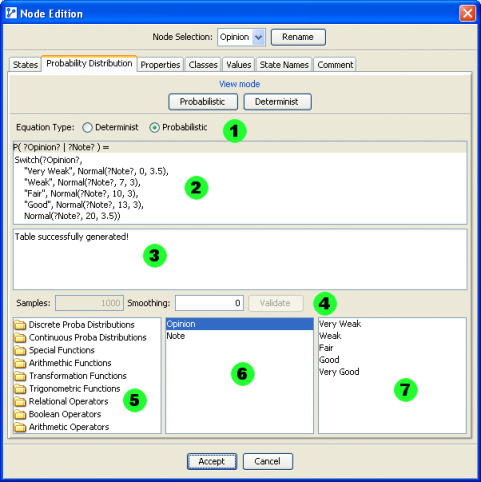Switch to the Values tab
481x482 pixels.
coord(239,65)
